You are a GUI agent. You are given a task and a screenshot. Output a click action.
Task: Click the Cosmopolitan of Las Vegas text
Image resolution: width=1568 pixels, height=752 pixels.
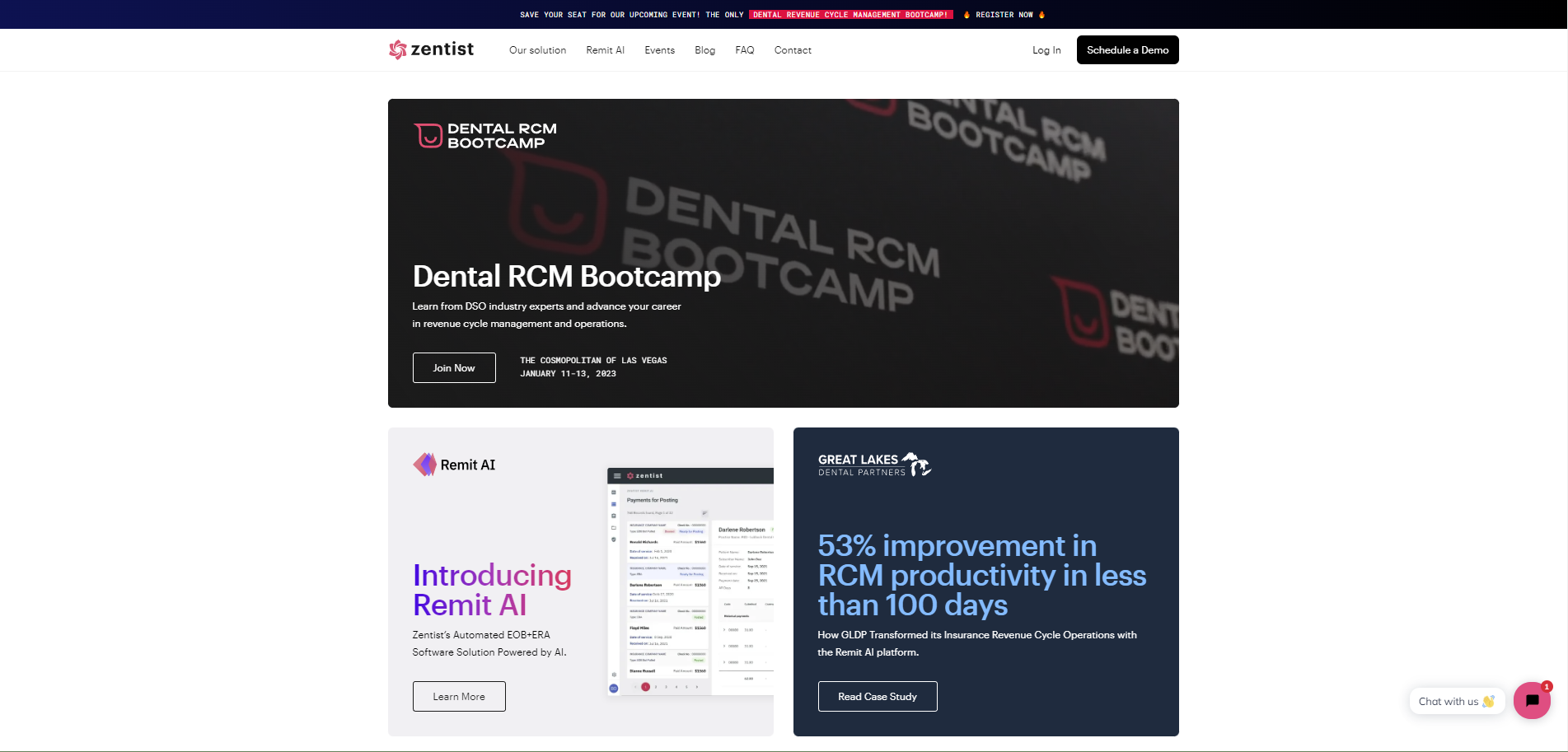point(593,361)
